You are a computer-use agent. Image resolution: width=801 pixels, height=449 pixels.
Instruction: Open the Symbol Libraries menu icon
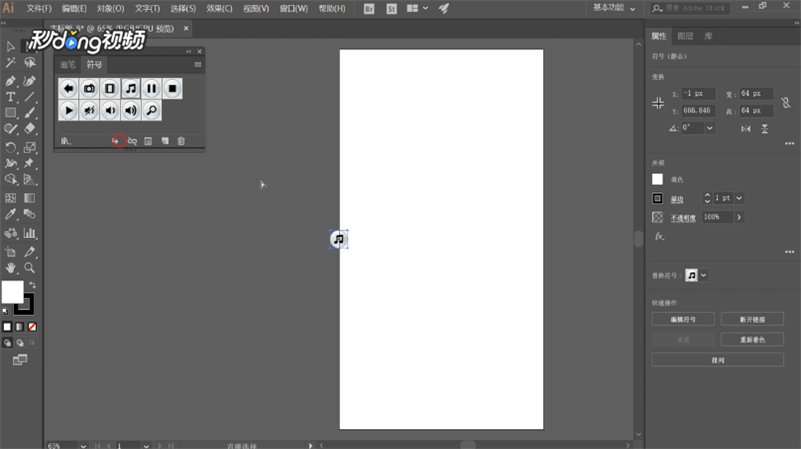pos(65,141)
